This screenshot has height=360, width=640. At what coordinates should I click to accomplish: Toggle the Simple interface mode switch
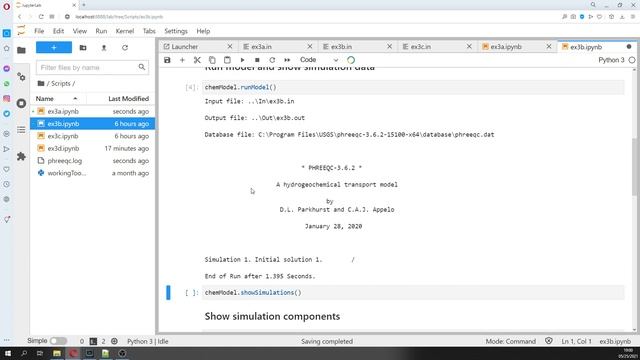58,341
